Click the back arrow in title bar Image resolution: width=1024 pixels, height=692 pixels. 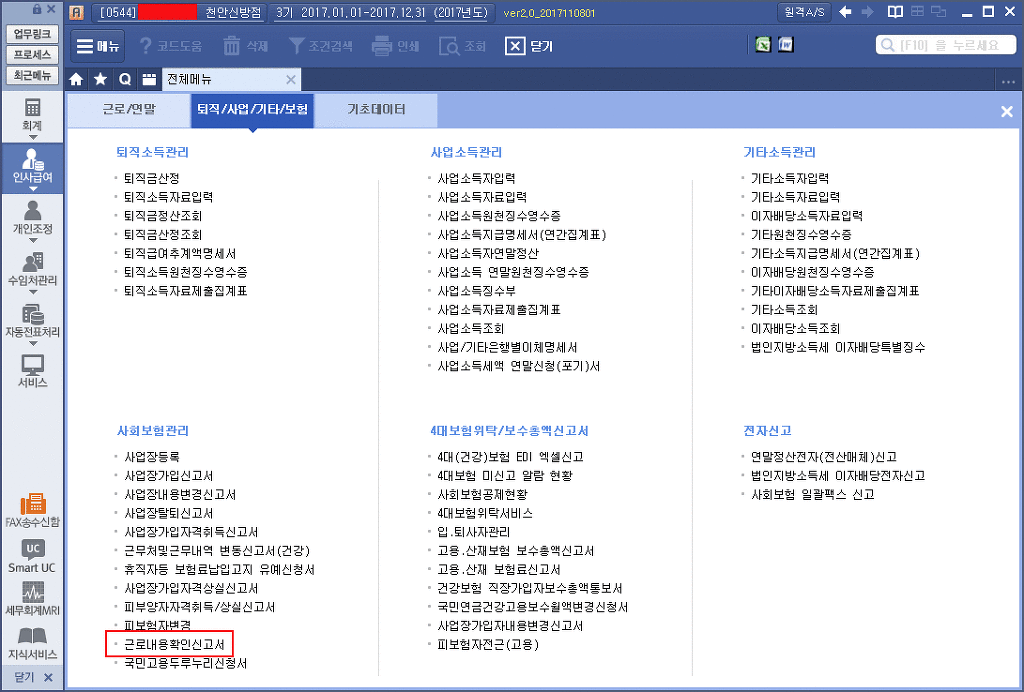point(845,12)
